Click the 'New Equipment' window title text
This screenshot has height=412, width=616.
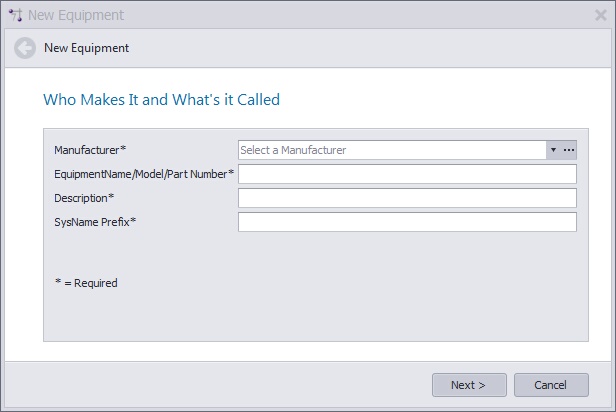tap(76, 15)
